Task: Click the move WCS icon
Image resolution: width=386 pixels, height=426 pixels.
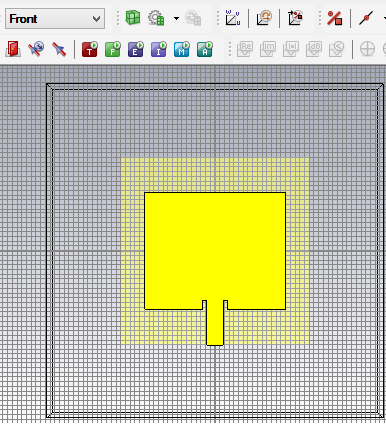Action: pyautogui.click(x=295, y=18)
